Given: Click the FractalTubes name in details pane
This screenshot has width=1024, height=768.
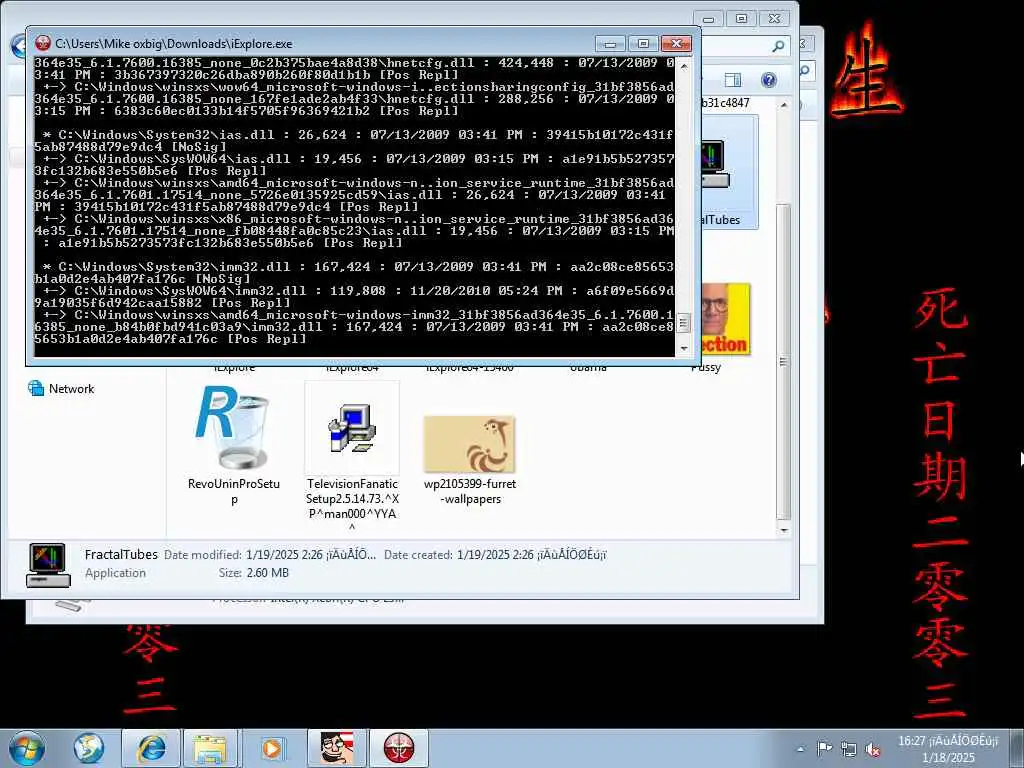Looking at the screenshot, I should tap(121, 554).
